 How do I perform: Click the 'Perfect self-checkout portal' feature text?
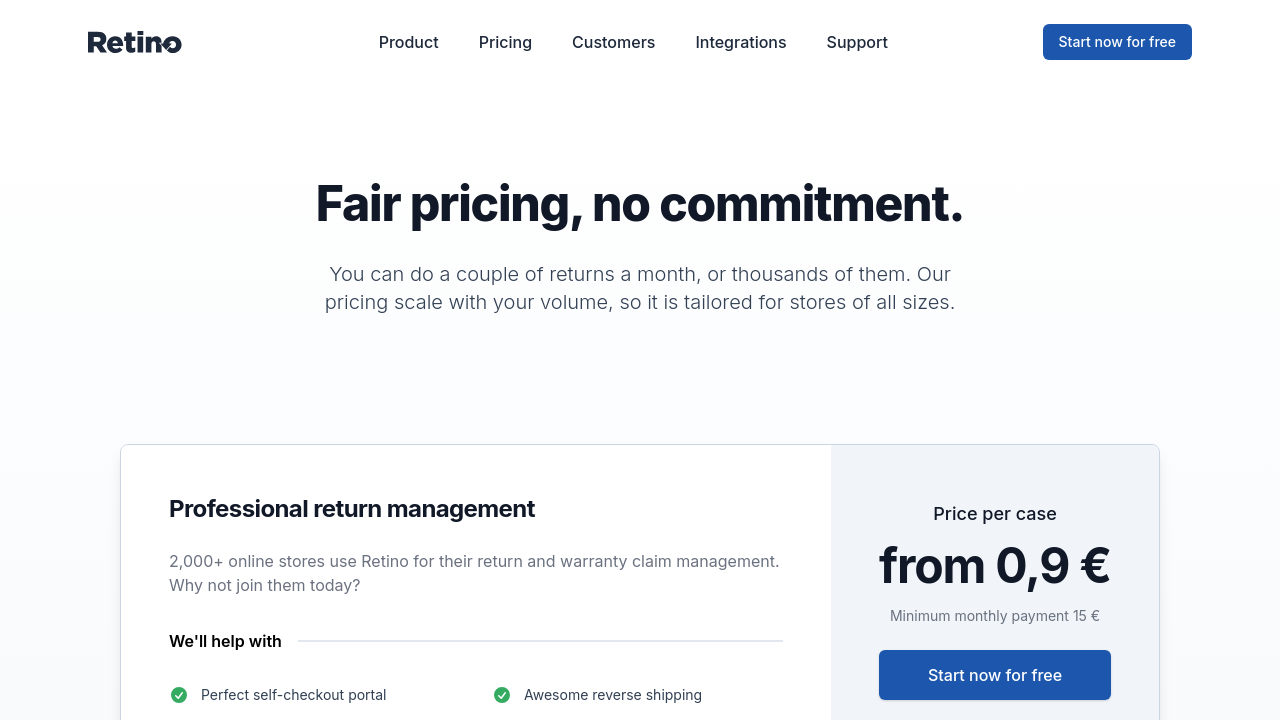(x=293, y=695)
